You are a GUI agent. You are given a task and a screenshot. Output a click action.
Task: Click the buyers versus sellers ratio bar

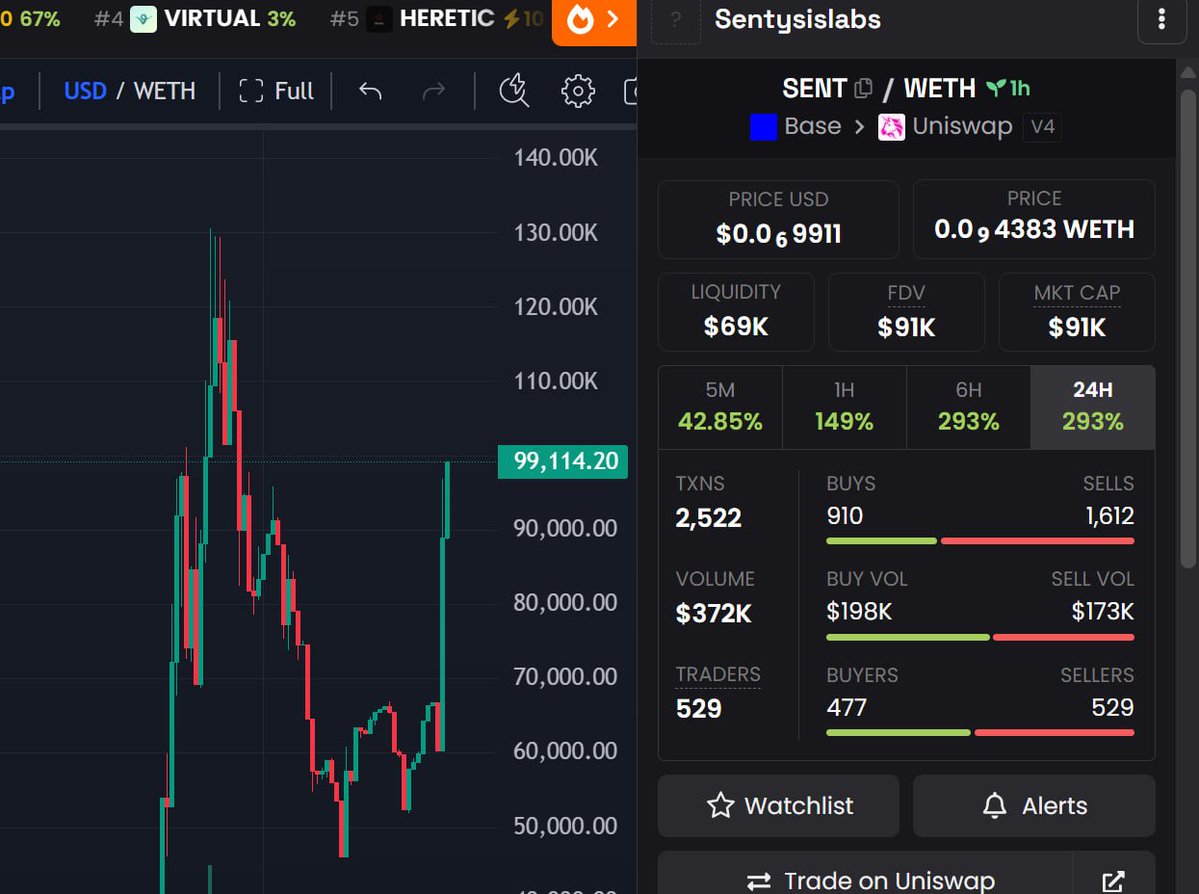[980, 733]
